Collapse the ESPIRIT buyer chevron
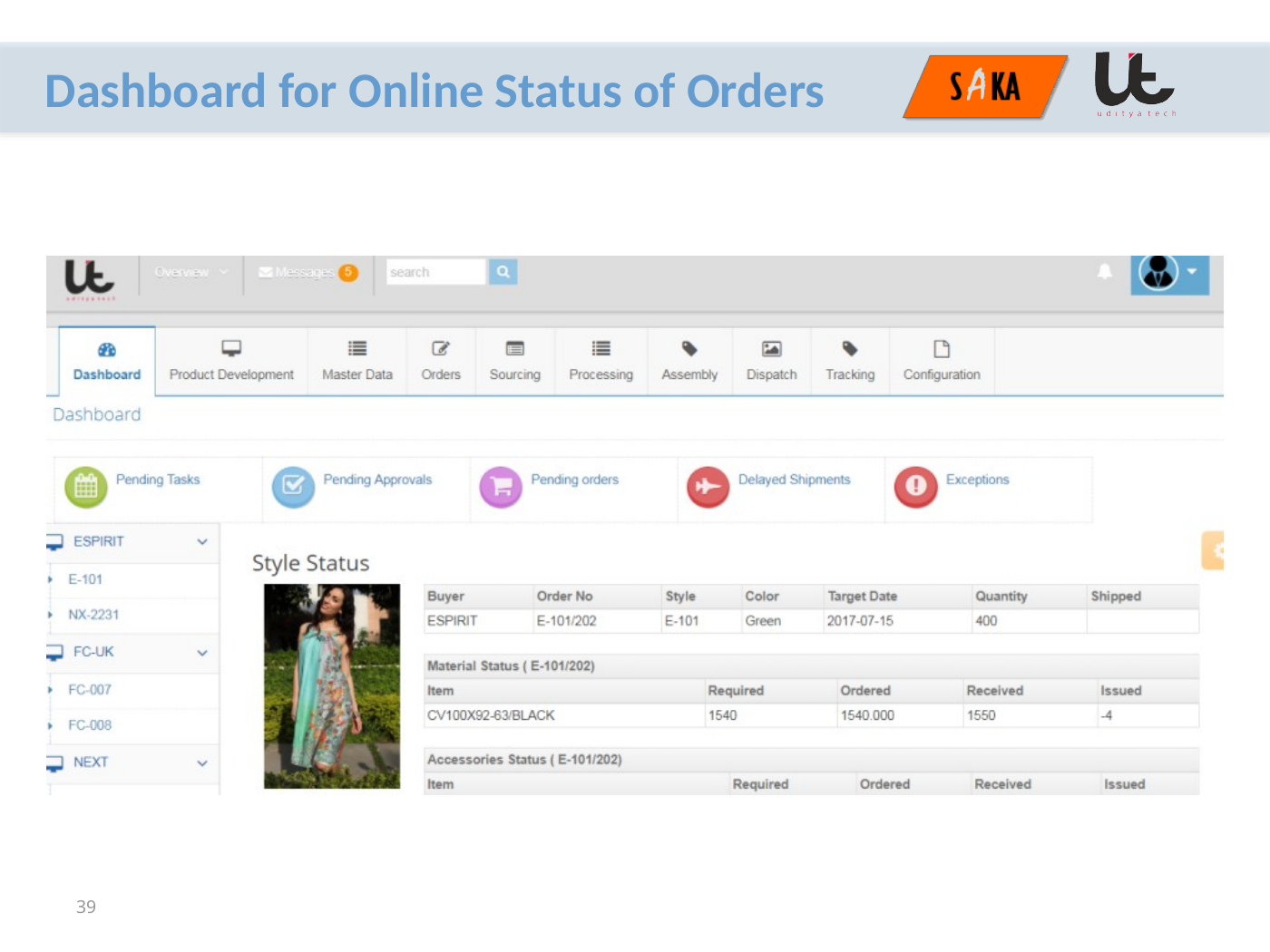This screenshot has height=952, width=1270. 202,542
